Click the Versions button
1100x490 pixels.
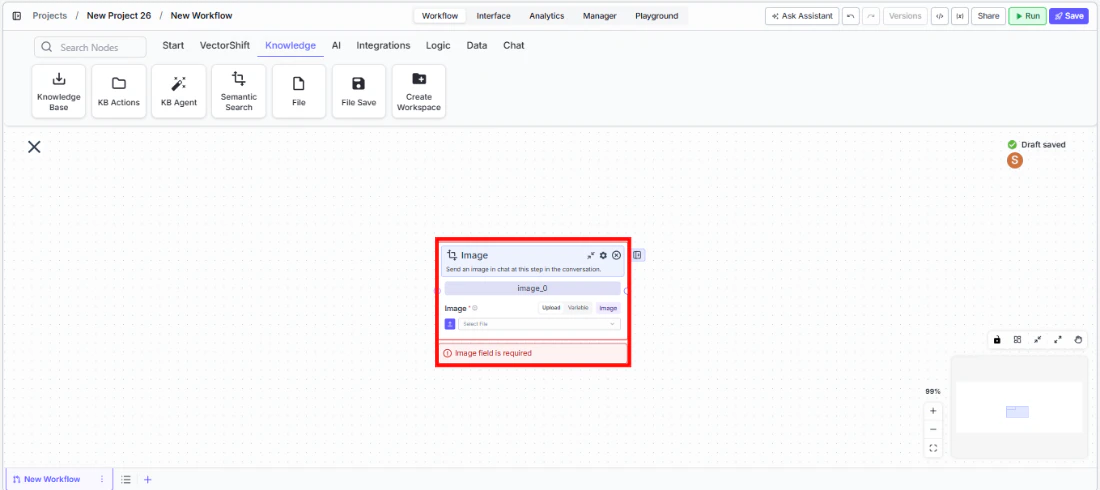click(905, 15)
